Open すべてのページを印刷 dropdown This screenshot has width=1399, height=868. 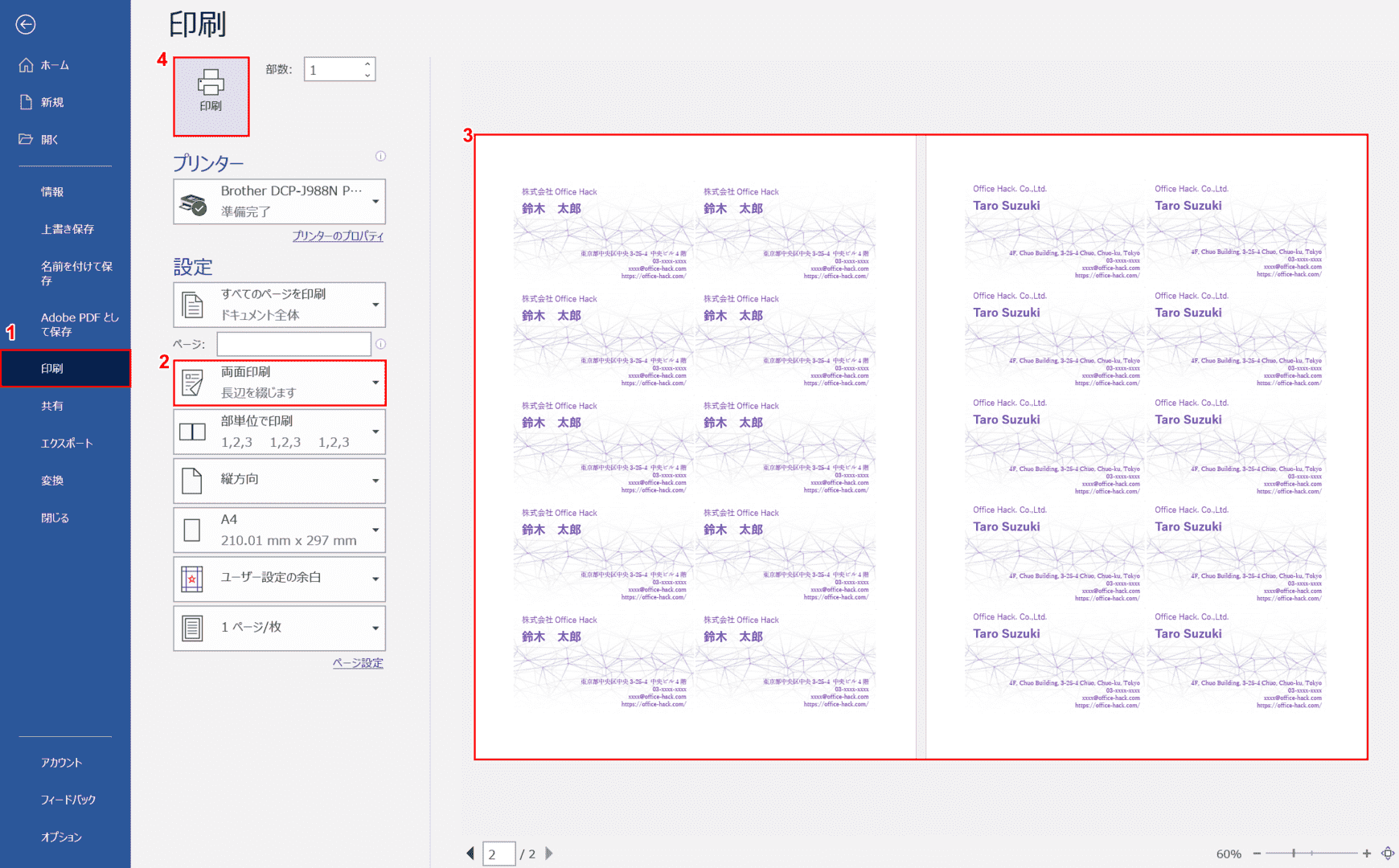click(279, 305)
